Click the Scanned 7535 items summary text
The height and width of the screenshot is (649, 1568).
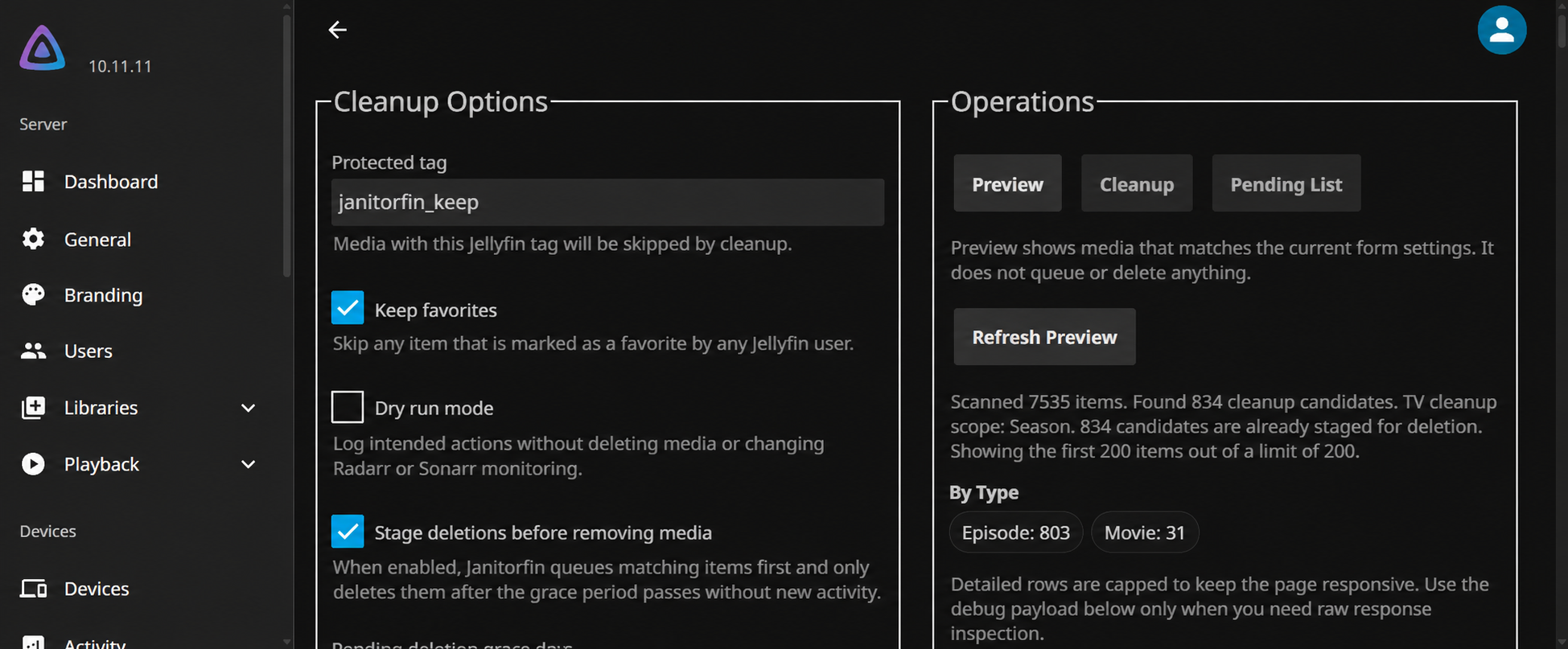(1224, 426)
